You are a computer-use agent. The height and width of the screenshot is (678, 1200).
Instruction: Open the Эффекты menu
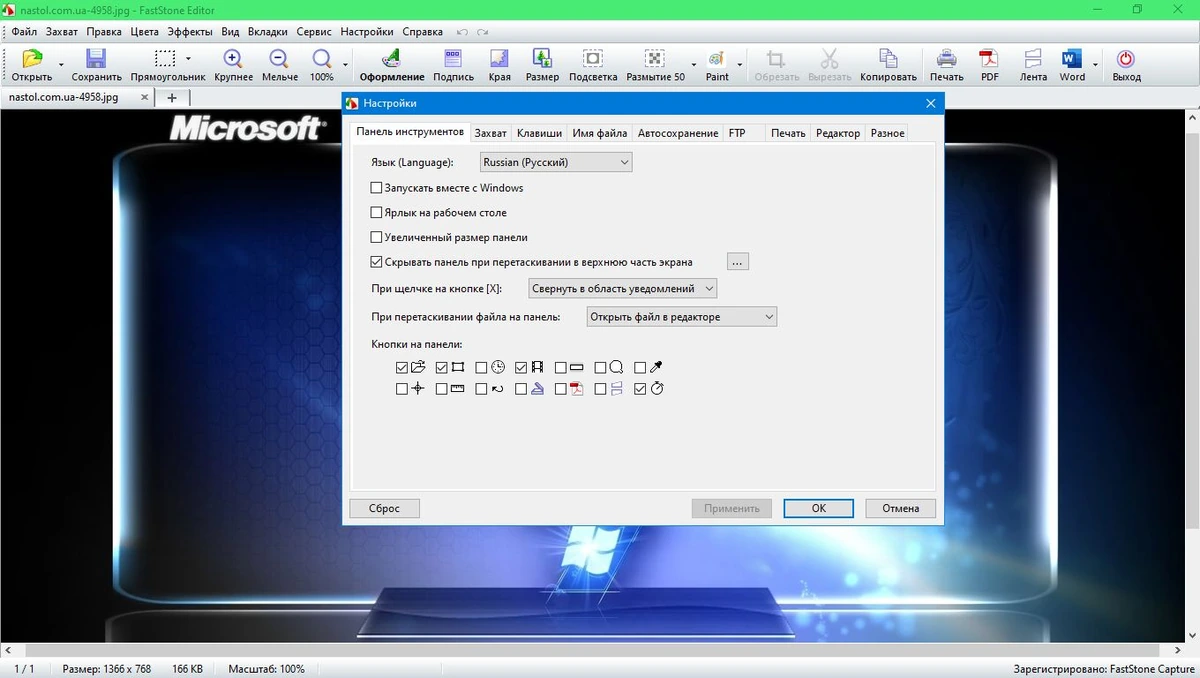point(189,32)
